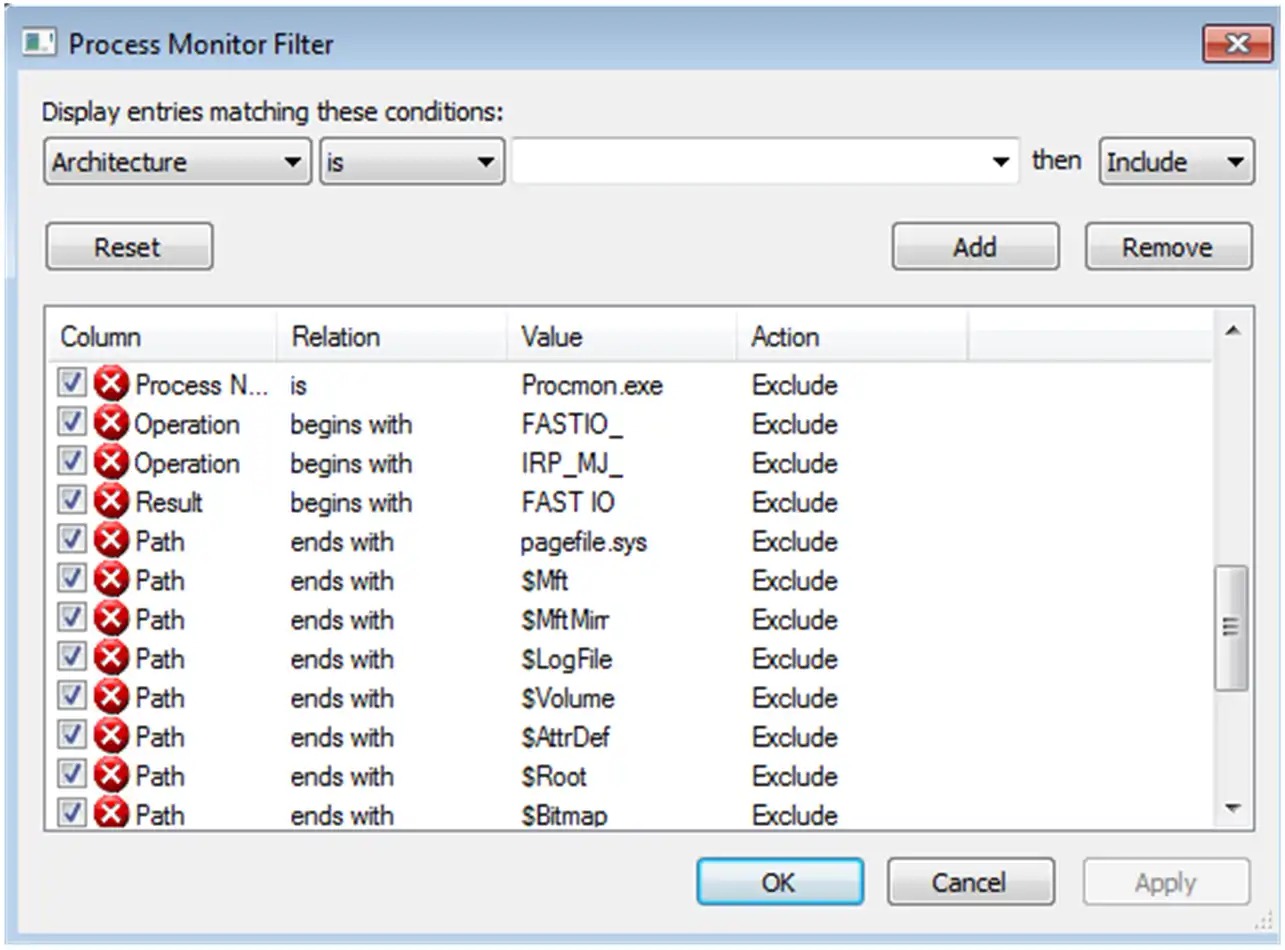
Task: Uncheck the $Root filter checkbox
Action: coord(71,775)
